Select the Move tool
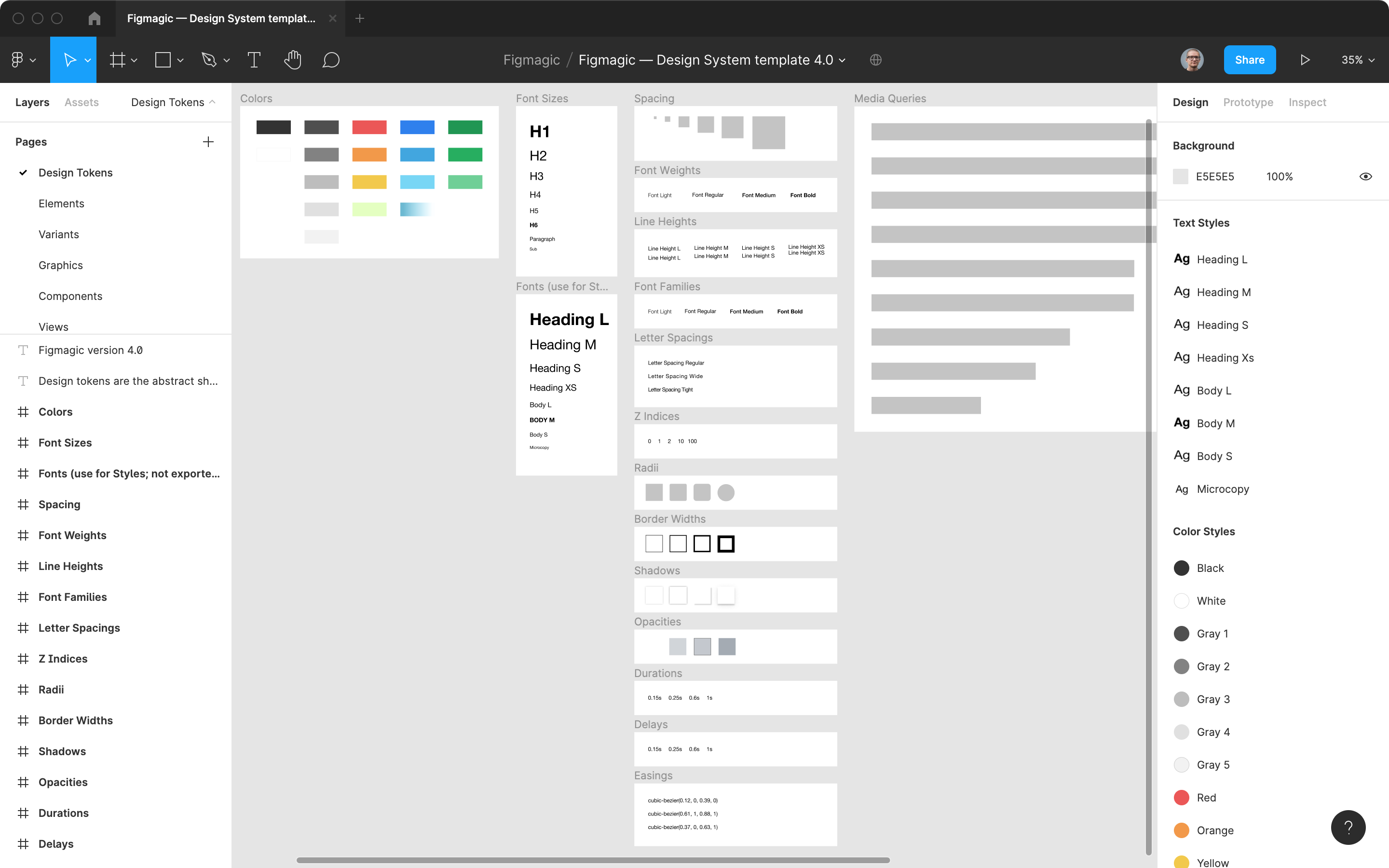This screenshot has width=1389, height=868. (69, 59)
